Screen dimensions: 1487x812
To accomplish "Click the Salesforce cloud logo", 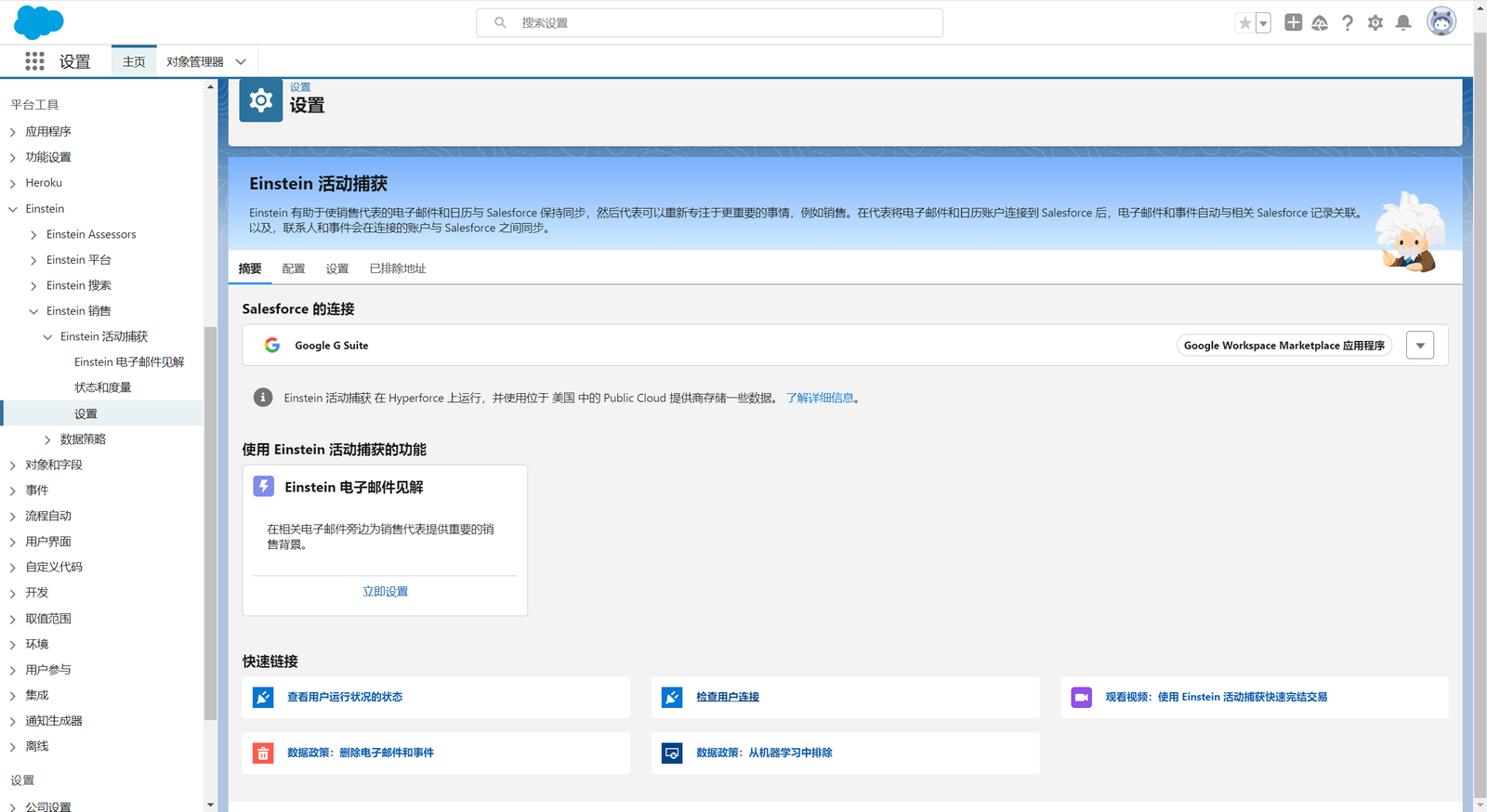I will (x=39, y=22).
